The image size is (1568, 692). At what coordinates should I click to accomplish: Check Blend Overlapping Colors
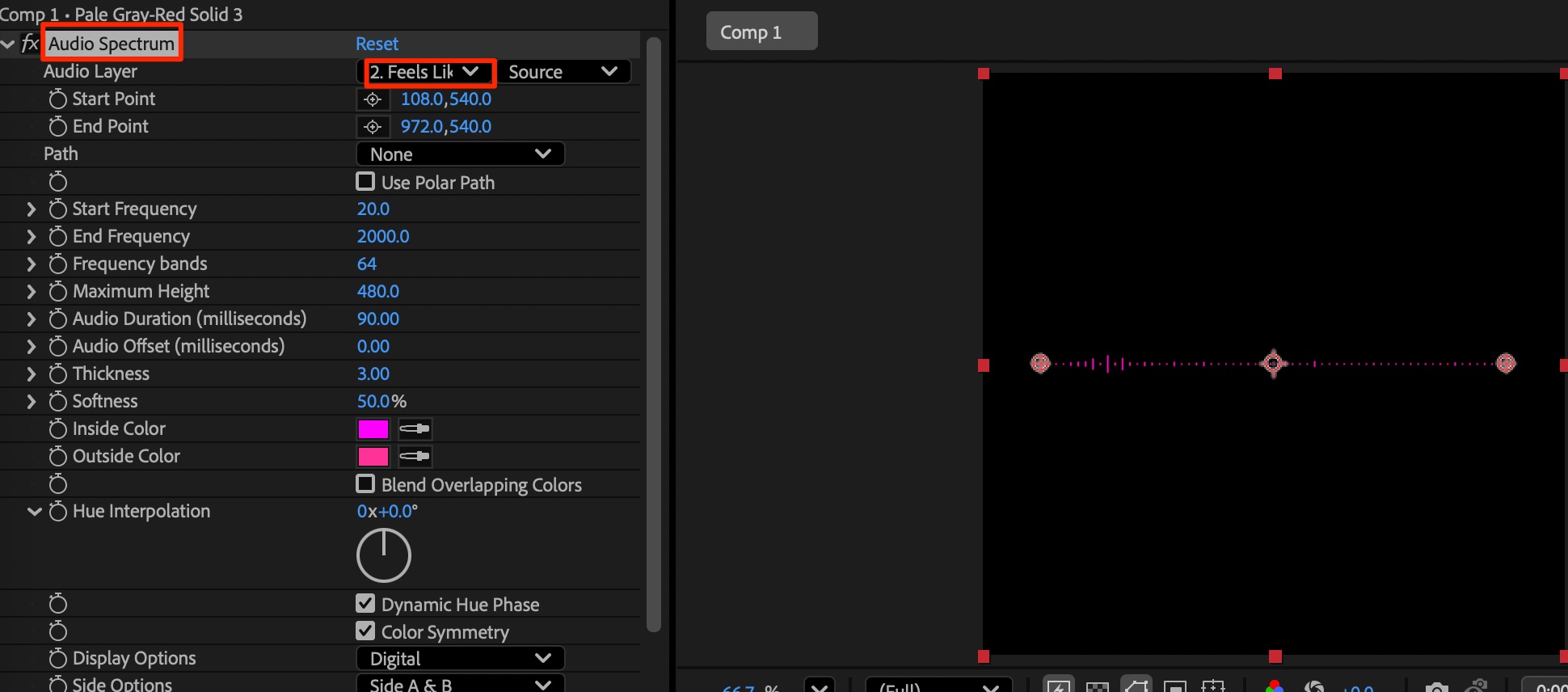(365, 484)
